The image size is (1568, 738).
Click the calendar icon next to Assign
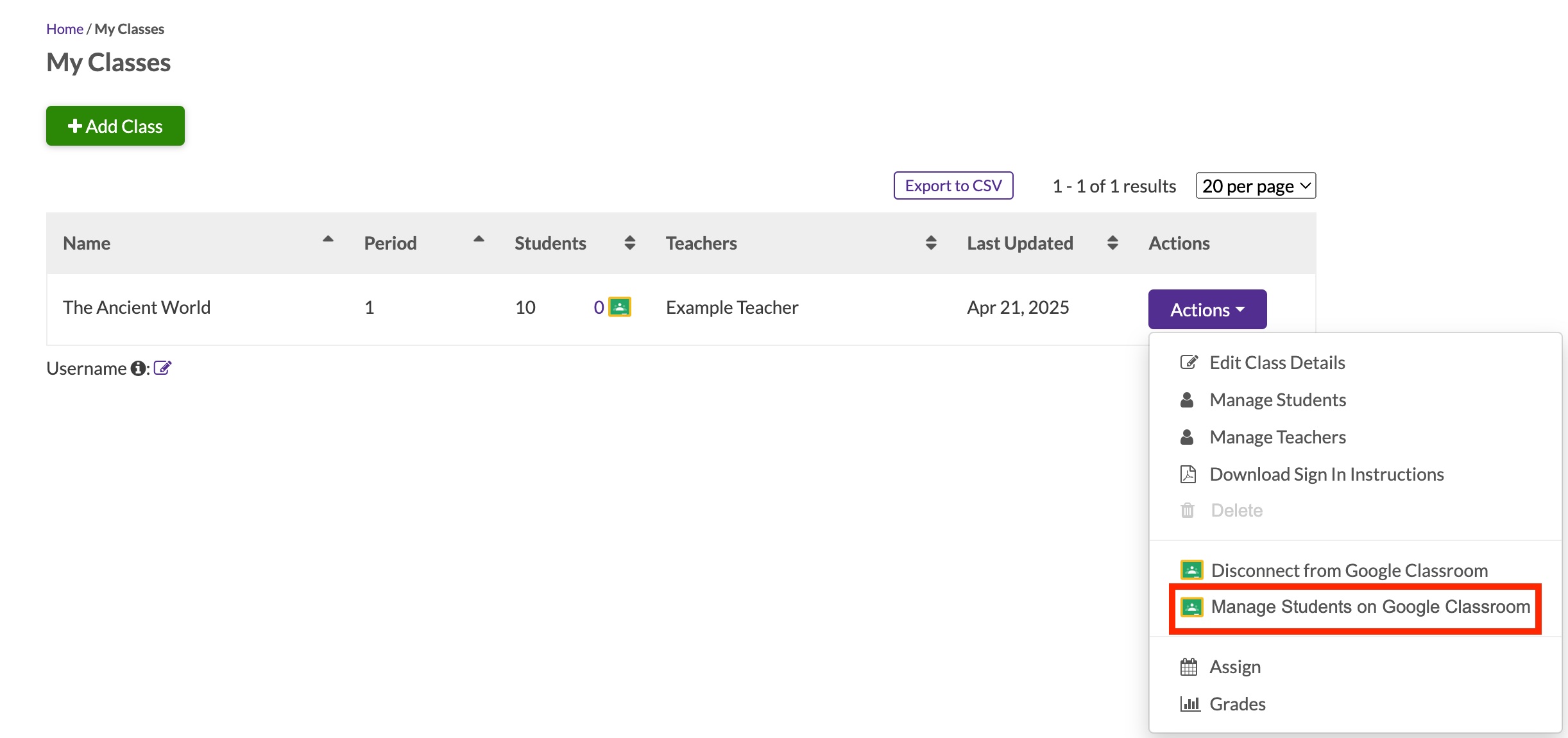pos(1189,666)
